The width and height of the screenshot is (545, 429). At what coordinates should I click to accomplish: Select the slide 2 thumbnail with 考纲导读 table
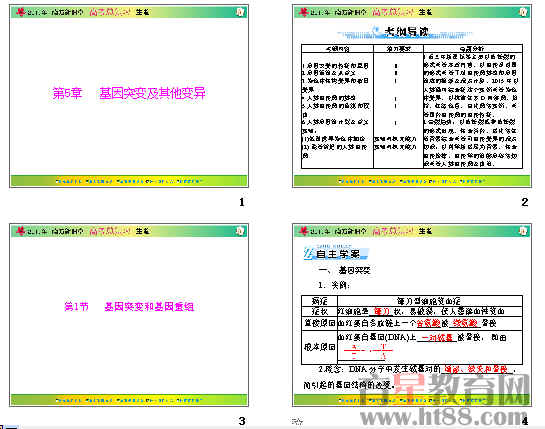[412, 96]
